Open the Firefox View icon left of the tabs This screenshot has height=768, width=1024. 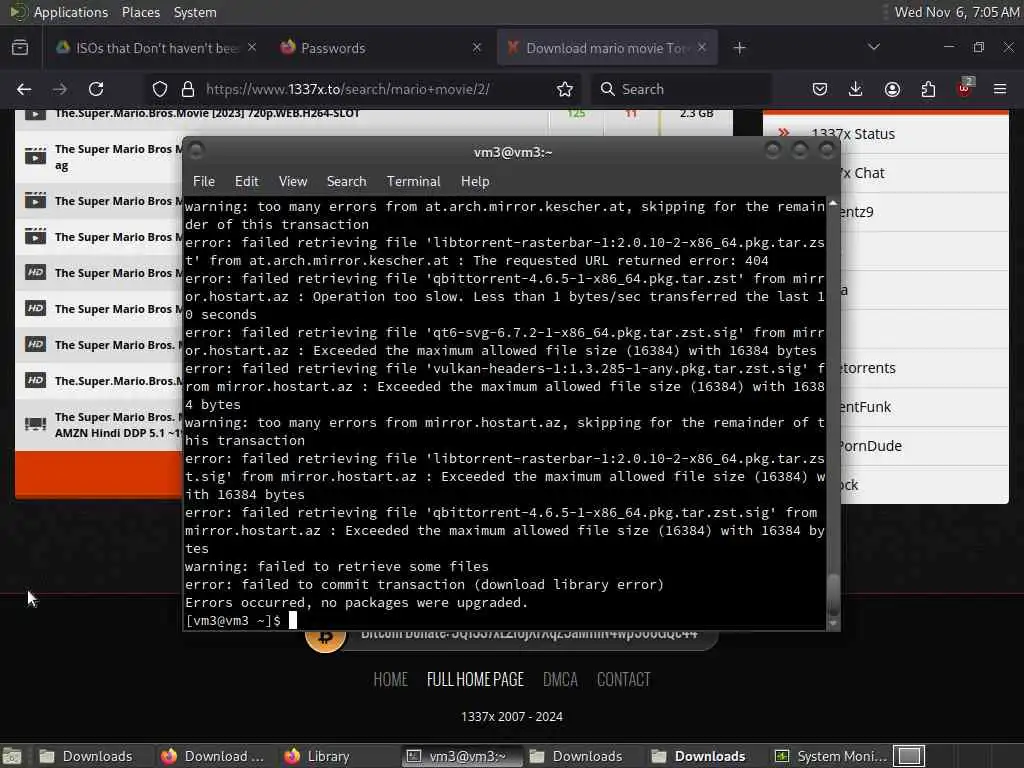pyautogui.click(x=20, y=48)
